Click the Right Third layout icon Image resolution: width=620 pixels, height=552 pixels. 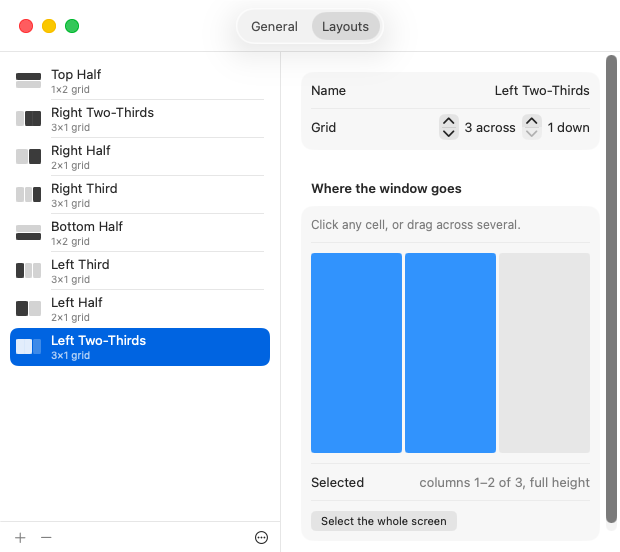pyautogui.click(x=28, y=195)
